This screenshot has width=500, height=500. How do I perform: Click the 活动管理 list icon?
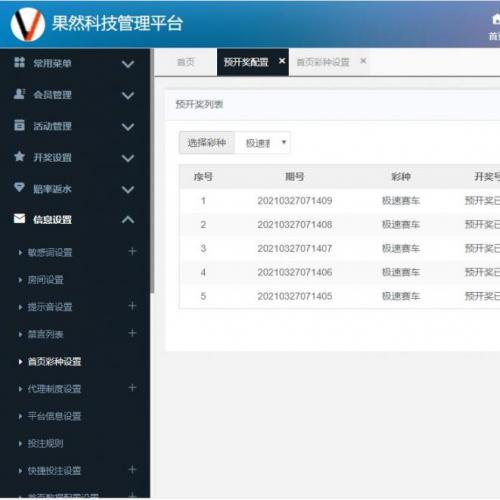click(19, 125)
